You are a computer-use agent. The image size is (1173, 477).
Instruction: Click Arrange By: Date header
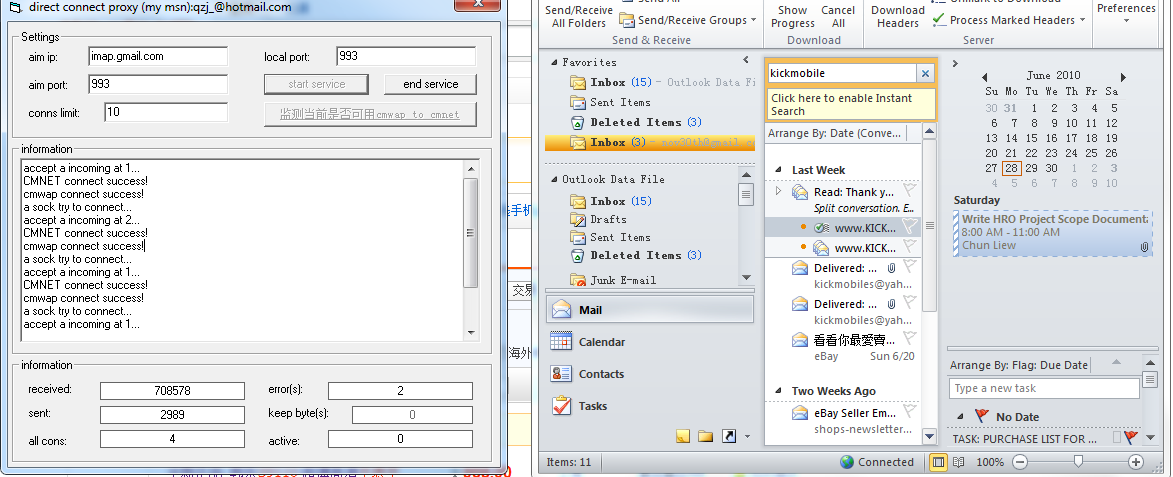[836, 133]
